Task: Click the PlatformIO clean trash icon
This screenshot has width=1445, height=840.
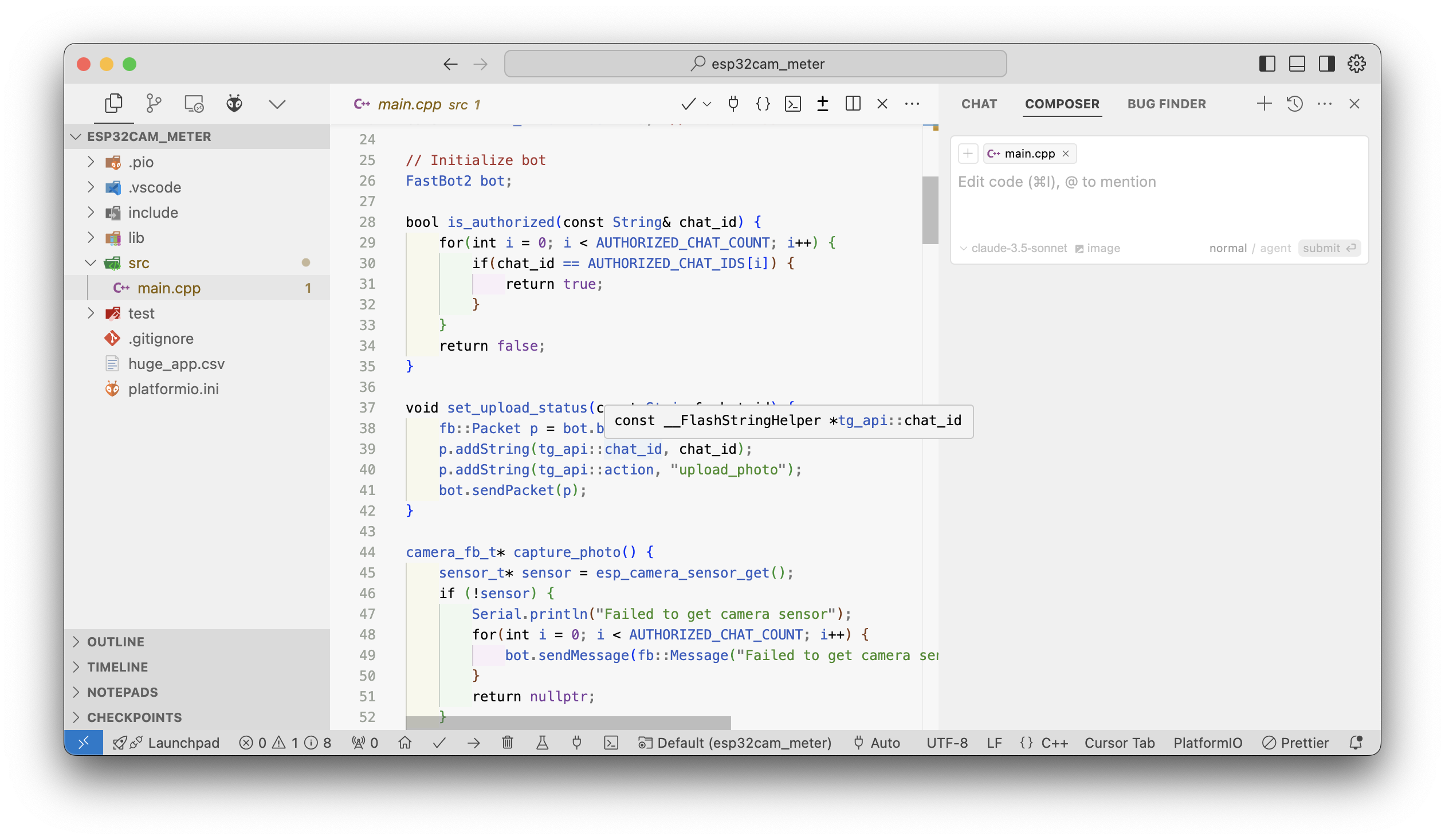Action: pyautogui.click(x=508, y=743)
